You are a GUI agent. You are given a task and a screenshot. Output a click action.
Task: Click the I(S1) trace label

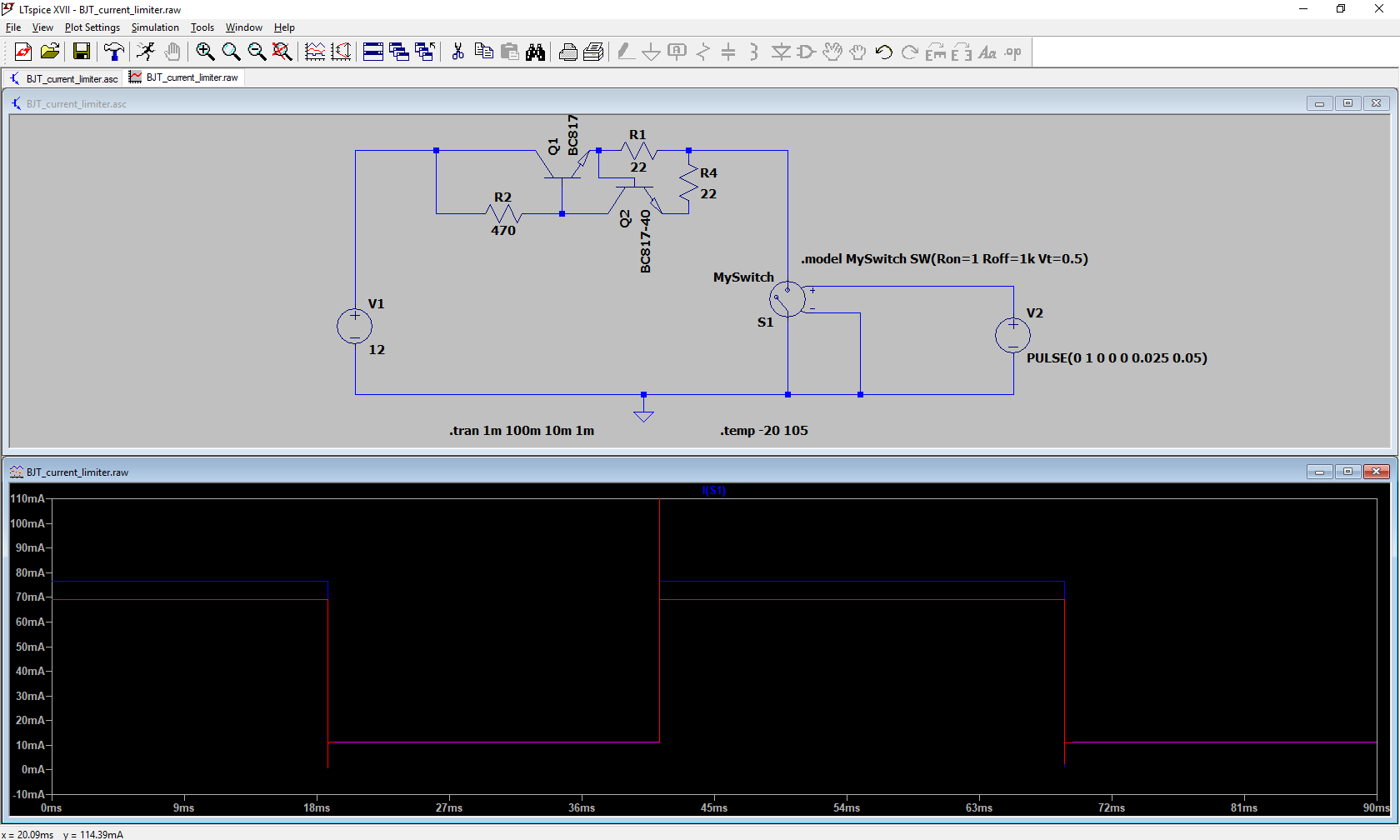click(x=714, y=491)
